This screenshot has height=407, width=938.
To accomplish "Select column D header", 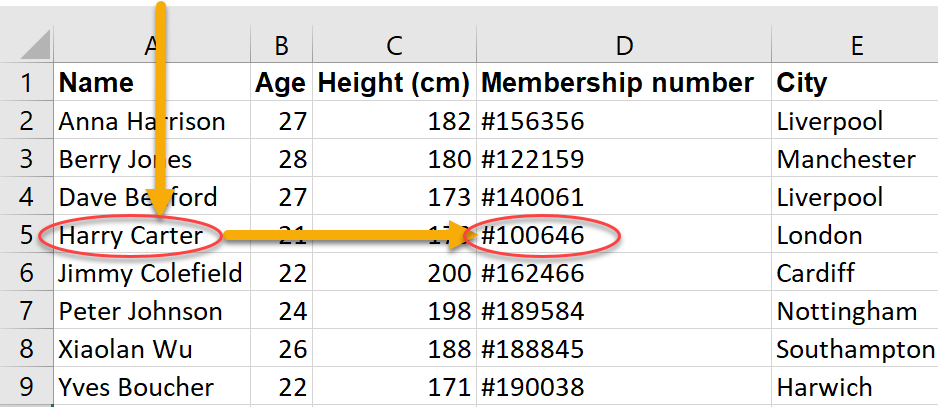I will [623, 45].
